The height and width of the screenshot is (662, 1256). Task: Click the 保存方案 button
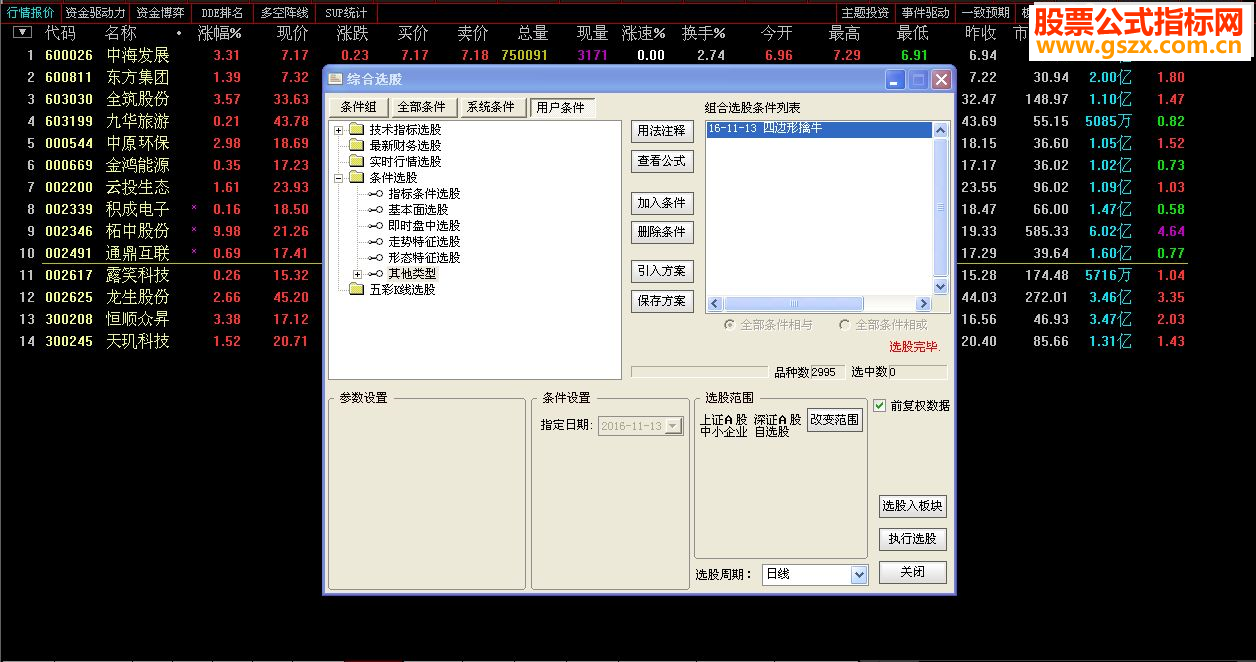661,301
